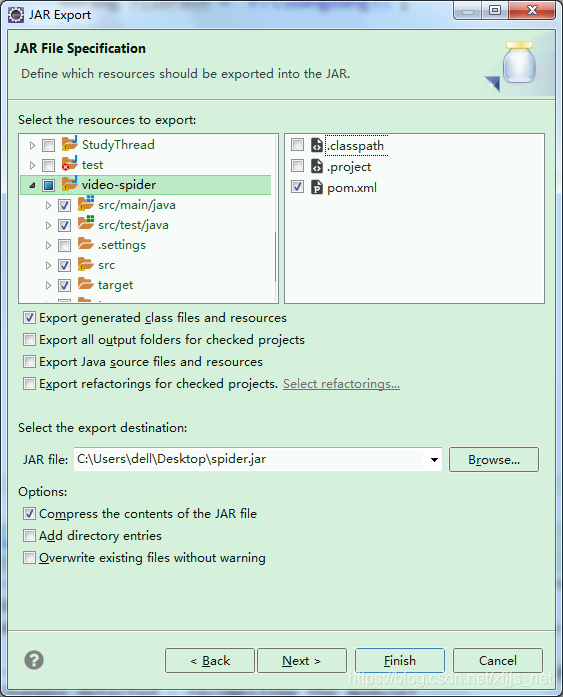This screenshot has height=697, width=563.
Task: Check the .project file checkbox
Action: [x=297, y=166]
